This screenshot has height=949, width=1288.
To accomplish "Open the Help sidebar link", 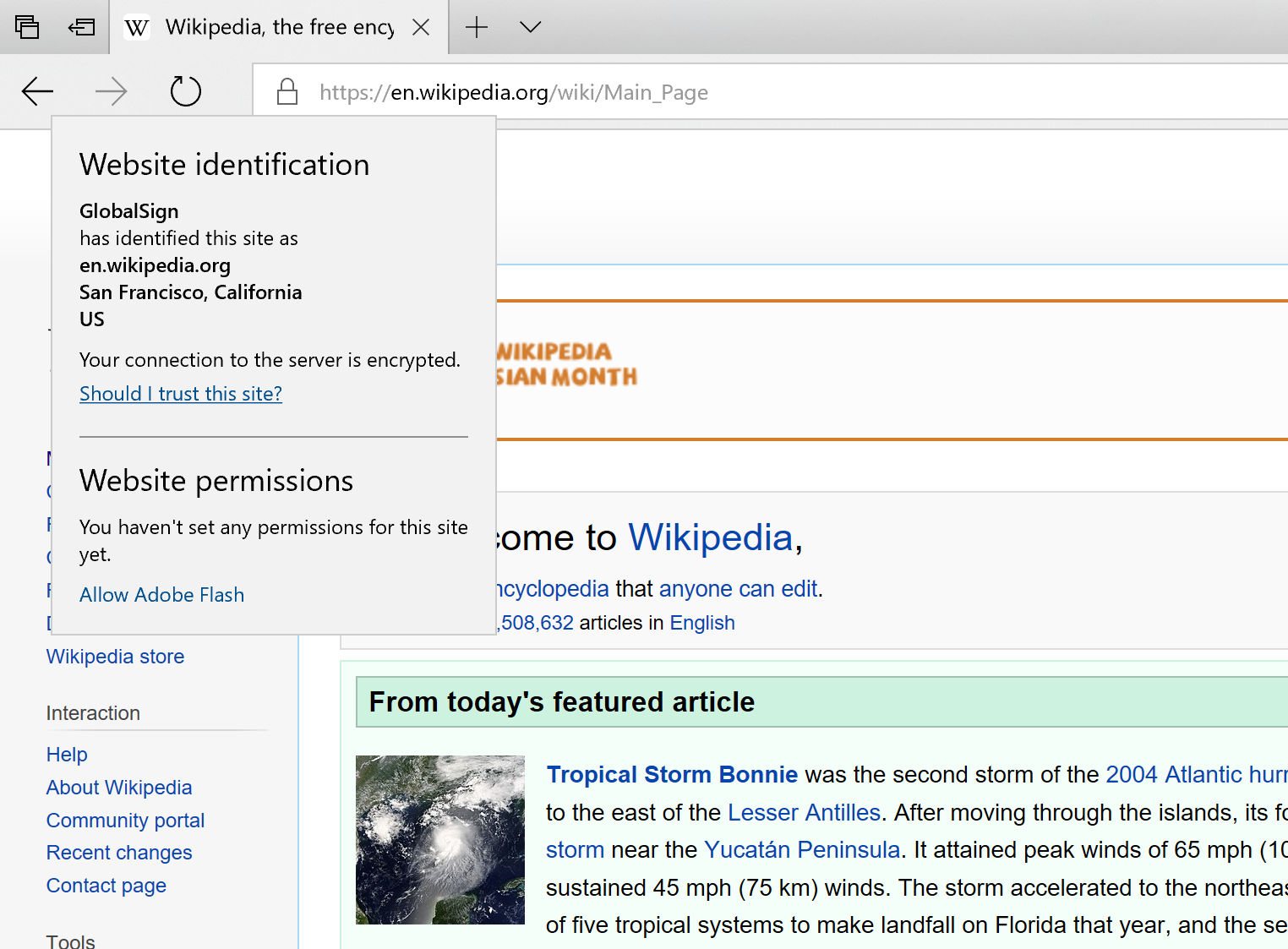I will (67, 755).
